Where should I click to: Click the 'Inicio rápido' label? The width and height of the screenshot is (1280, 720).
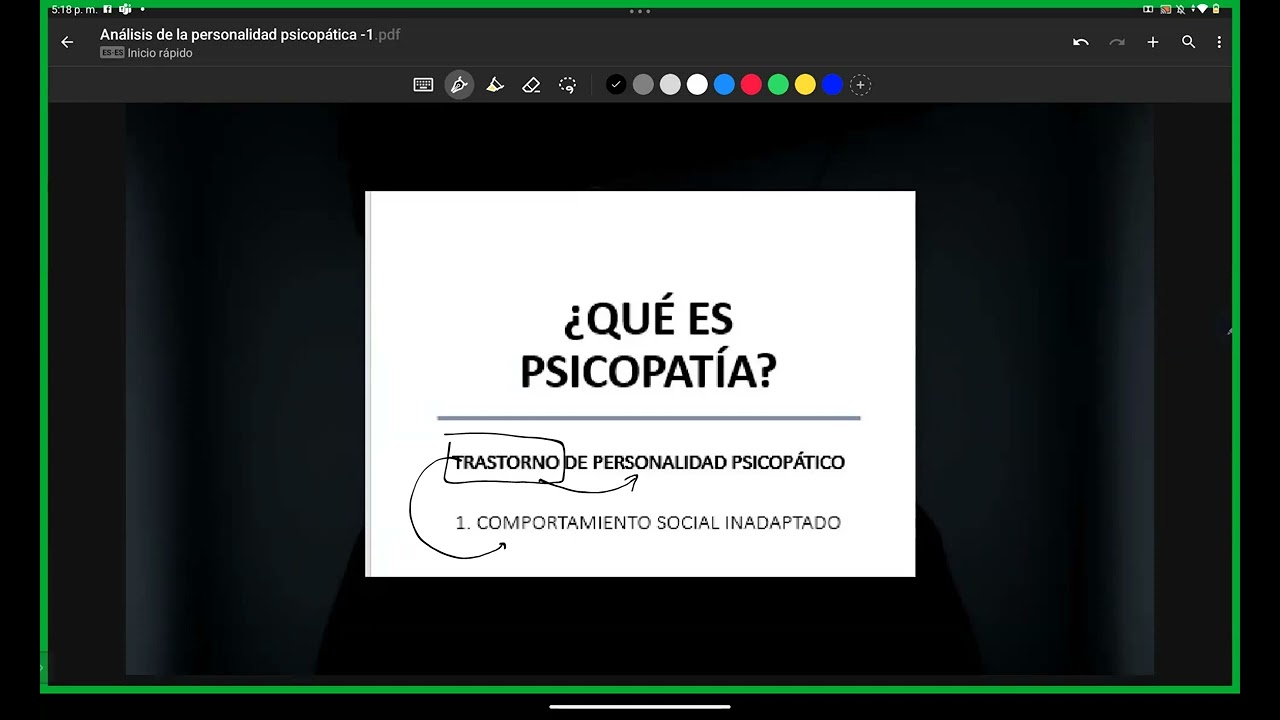(160, 53)
